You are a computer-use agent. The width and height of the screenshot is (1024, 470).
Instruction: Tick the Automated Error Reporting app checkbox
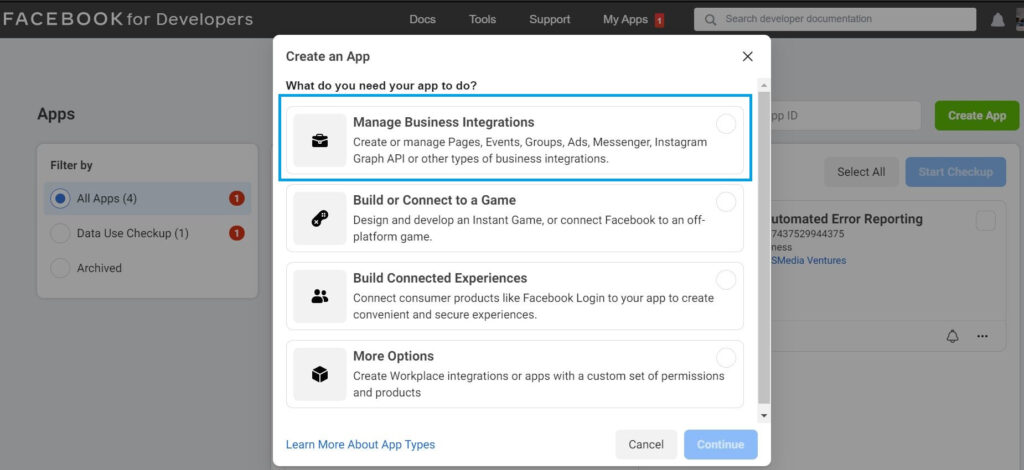tap(985, 221)
